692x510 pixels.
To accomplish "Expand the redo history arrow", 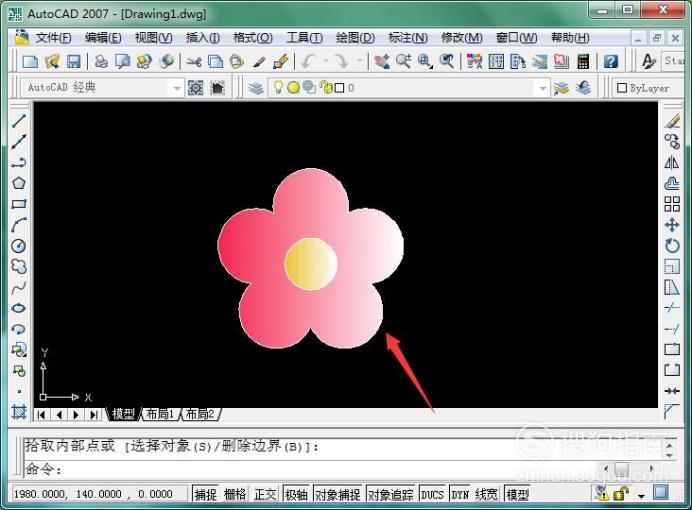I will pos(360,61).
